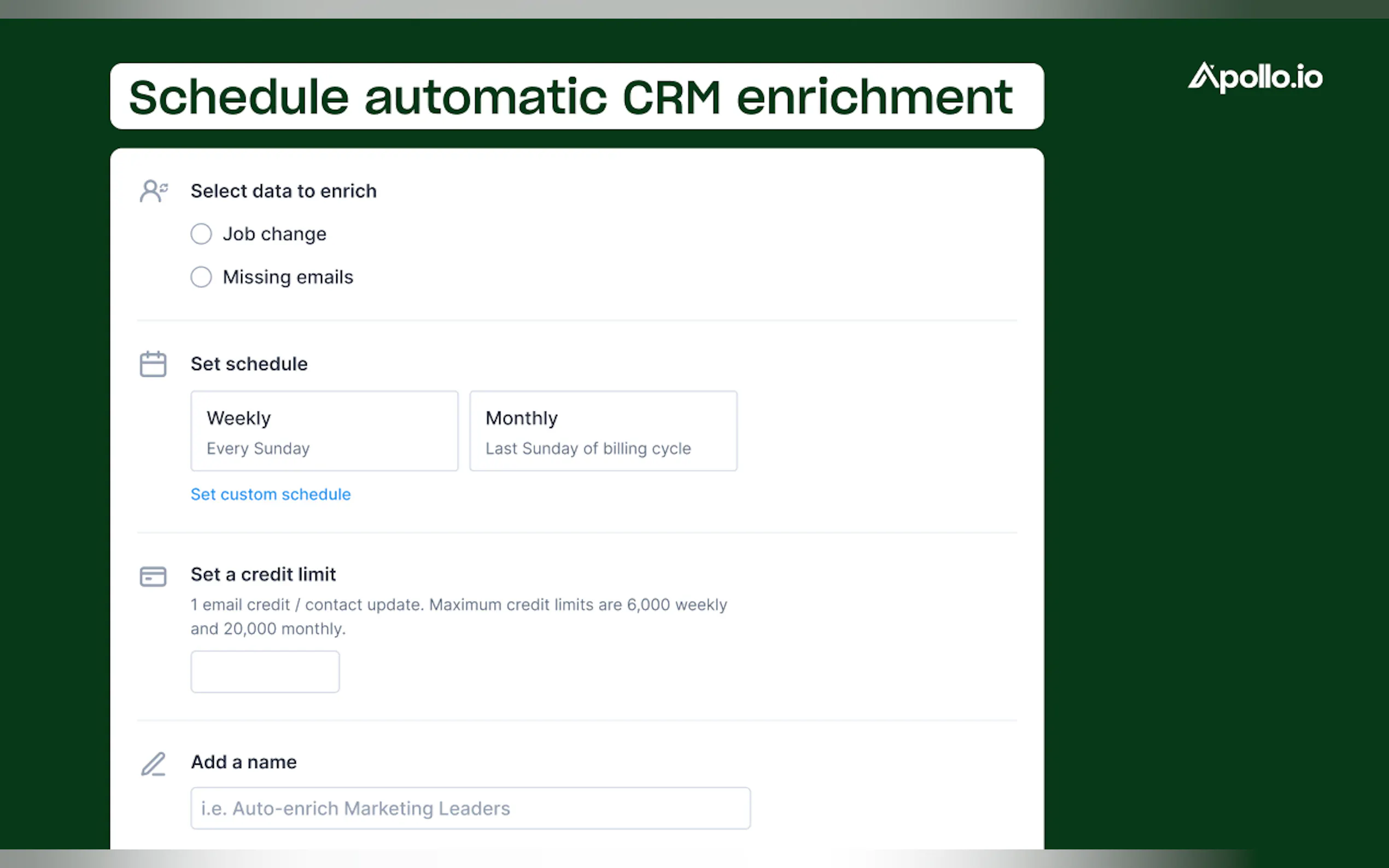The height and width of the screenshot is (868, 1389).
Task: Click the Missing emails label text
Action: click(288, 277)
